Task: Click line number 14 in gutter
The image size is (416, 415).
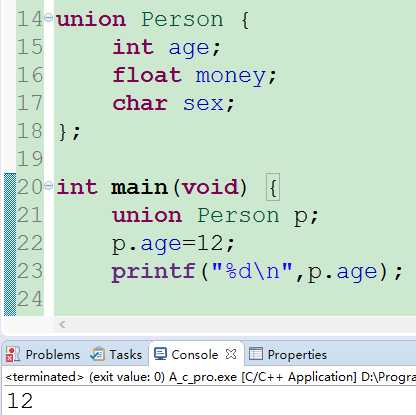Action: (x=30, y=19)
